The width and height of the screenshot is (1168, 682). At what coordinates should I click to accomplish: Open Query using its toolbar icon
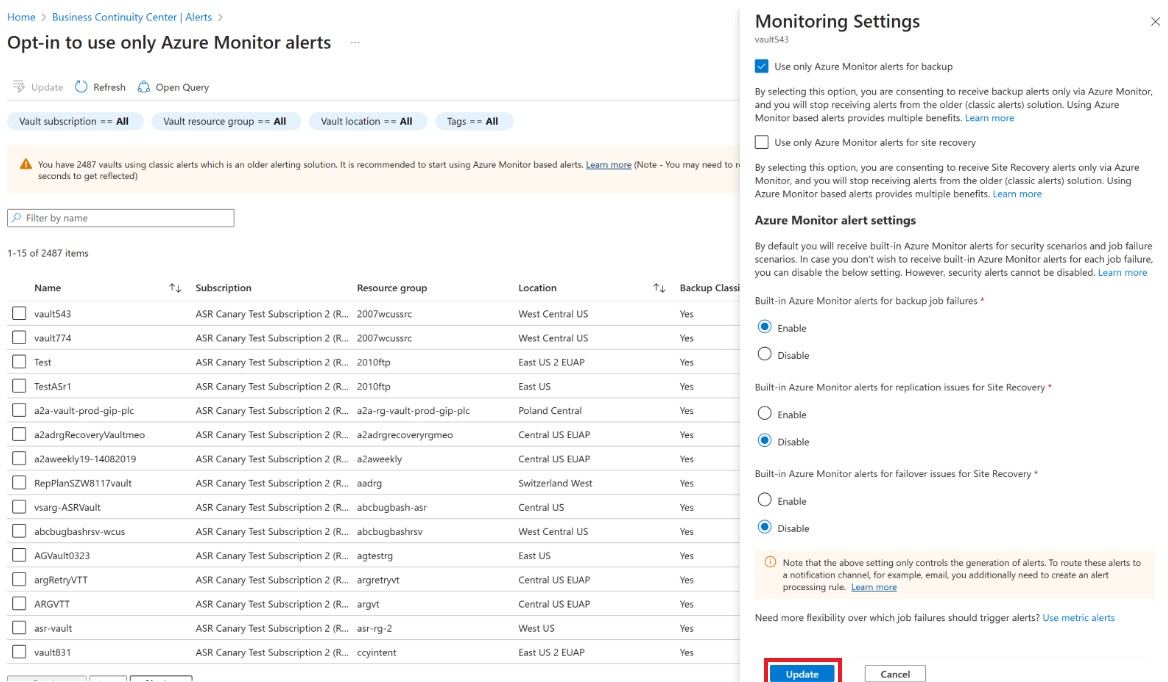144,87
